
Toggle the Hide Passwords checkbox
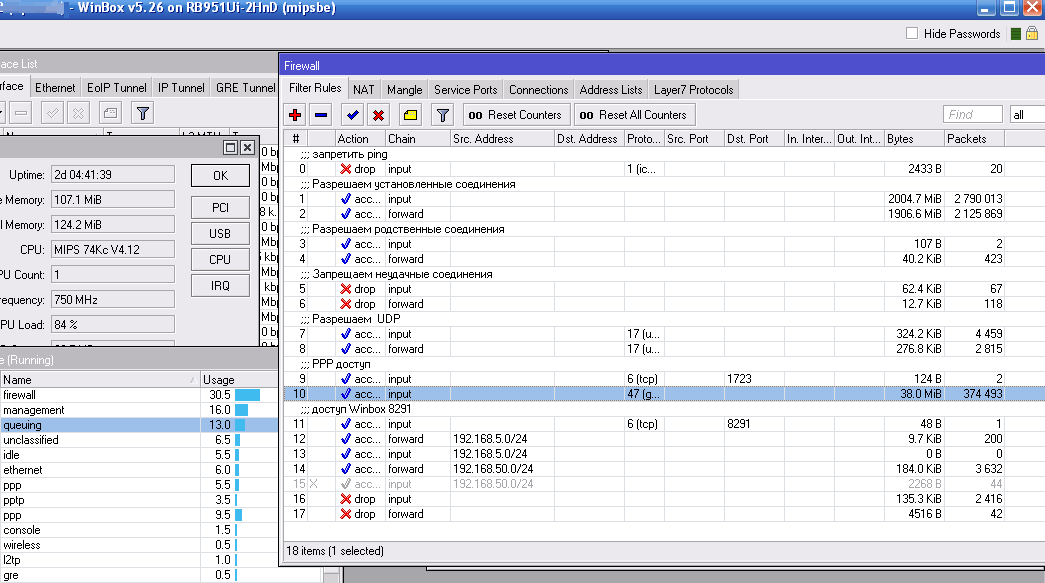pyautogui.click(x=912, y=33)
